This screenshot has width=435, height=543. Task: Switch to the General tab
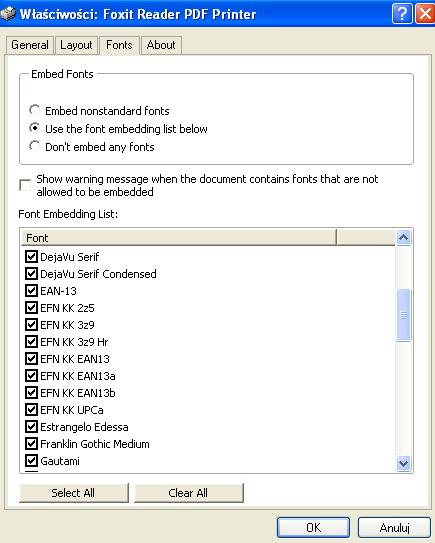(30, 45)
